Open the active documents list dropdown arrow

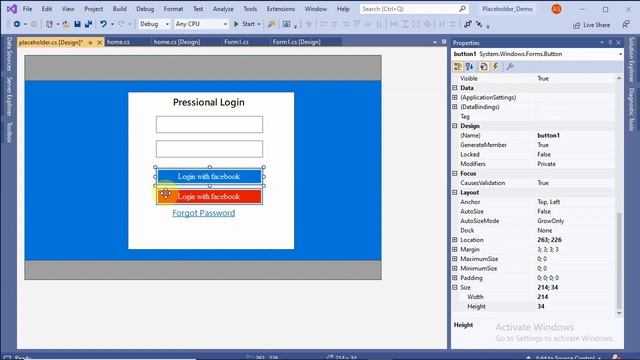(x=435, y=42)
